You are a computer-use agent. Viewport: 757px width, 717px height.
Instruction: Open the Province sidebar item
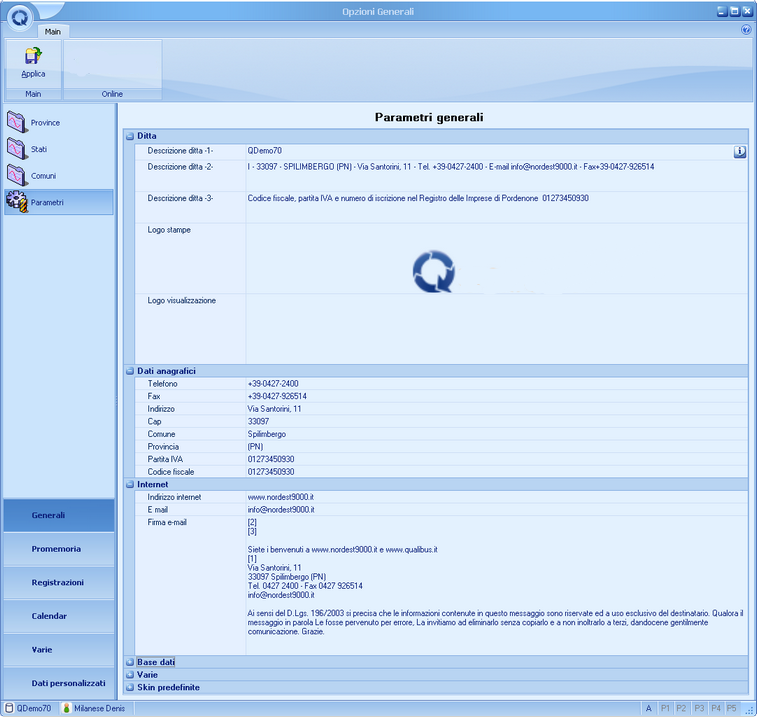click(x=58, y=122)
